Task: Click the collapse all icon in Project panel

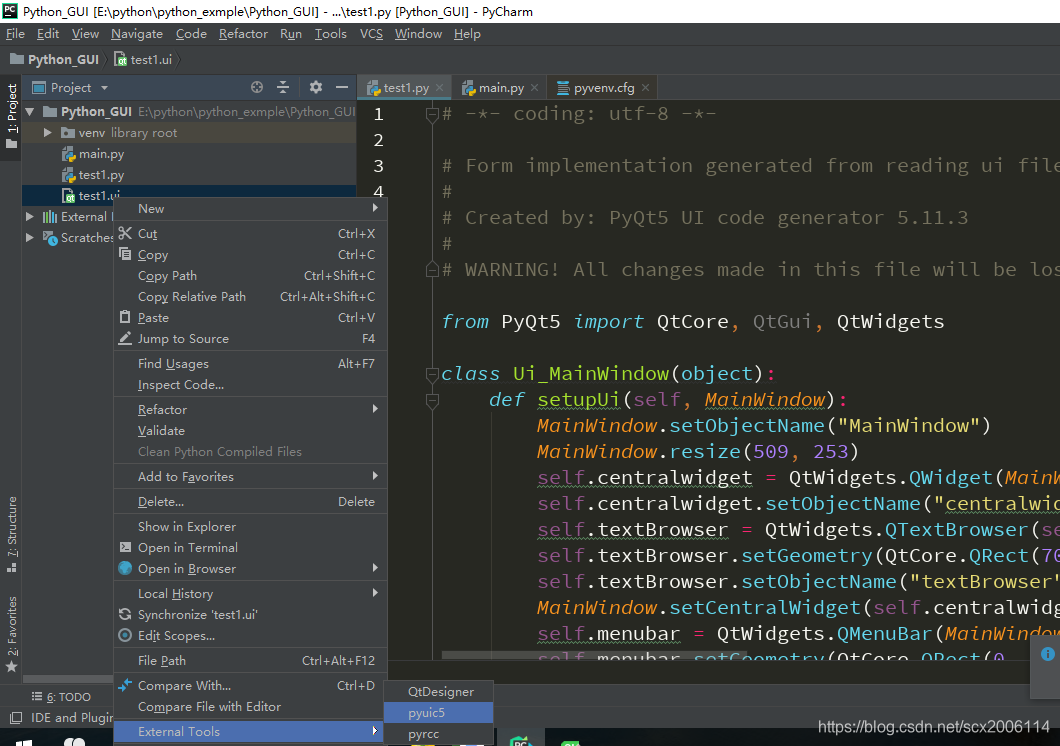Action: click(x=283, y=87)
